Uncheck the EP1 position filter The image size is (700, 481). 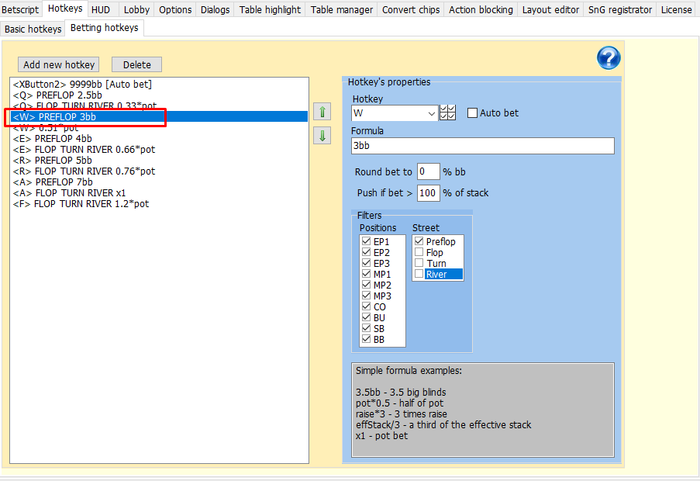tap(366, 241)
